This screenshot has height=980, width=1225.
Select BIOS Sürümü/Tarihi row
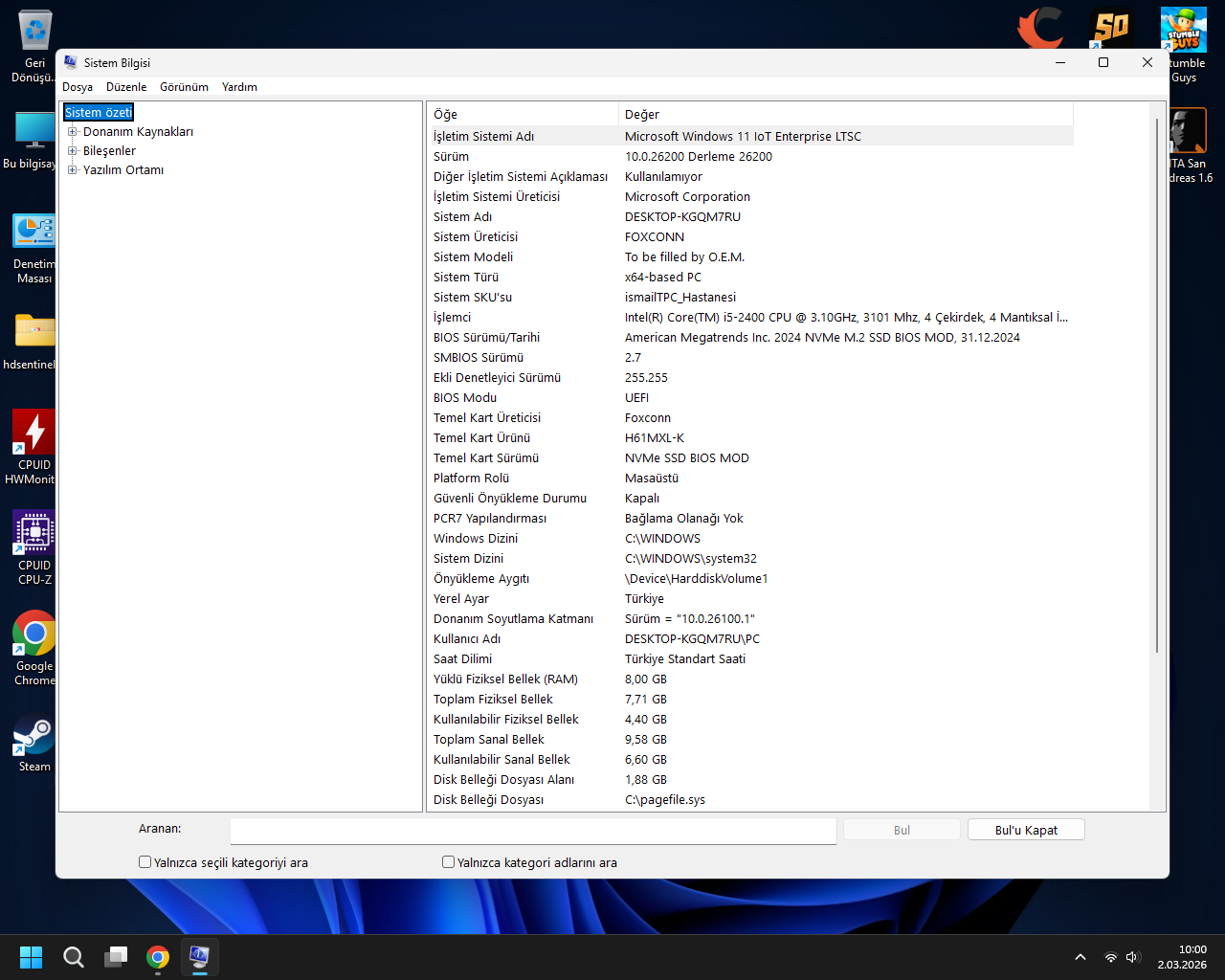point(750,338)
